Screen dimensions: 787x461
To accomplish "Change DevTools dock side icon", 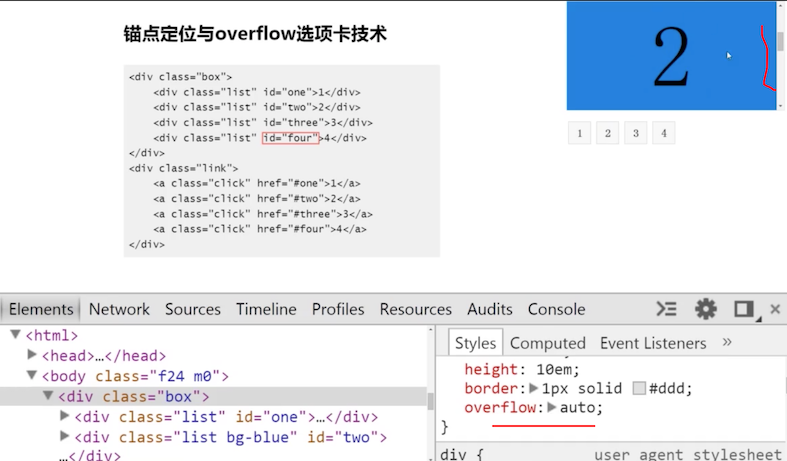I will [x=745, y=309].
